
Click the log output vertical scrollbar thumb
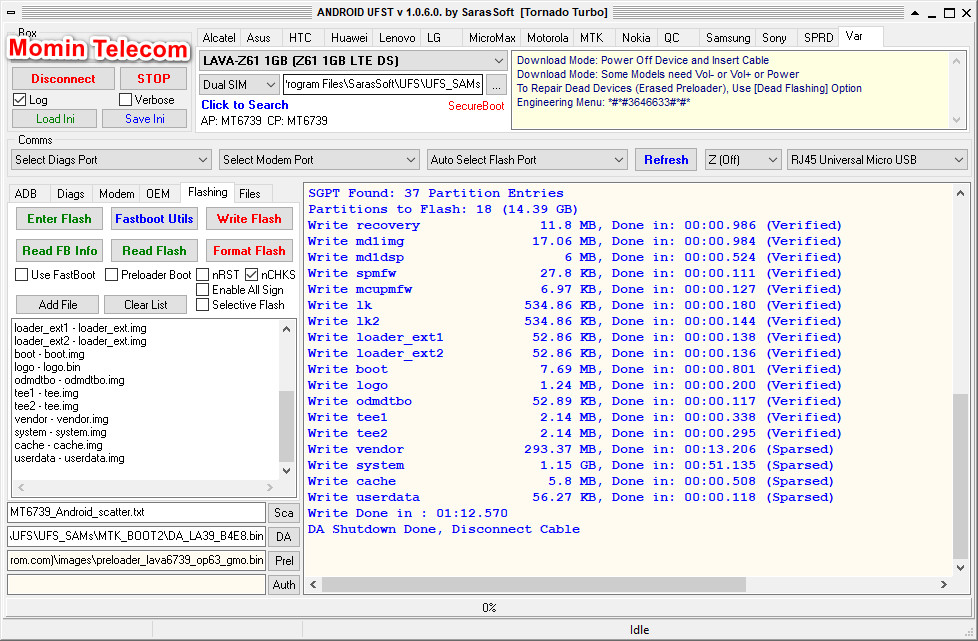tap(961, 475)
